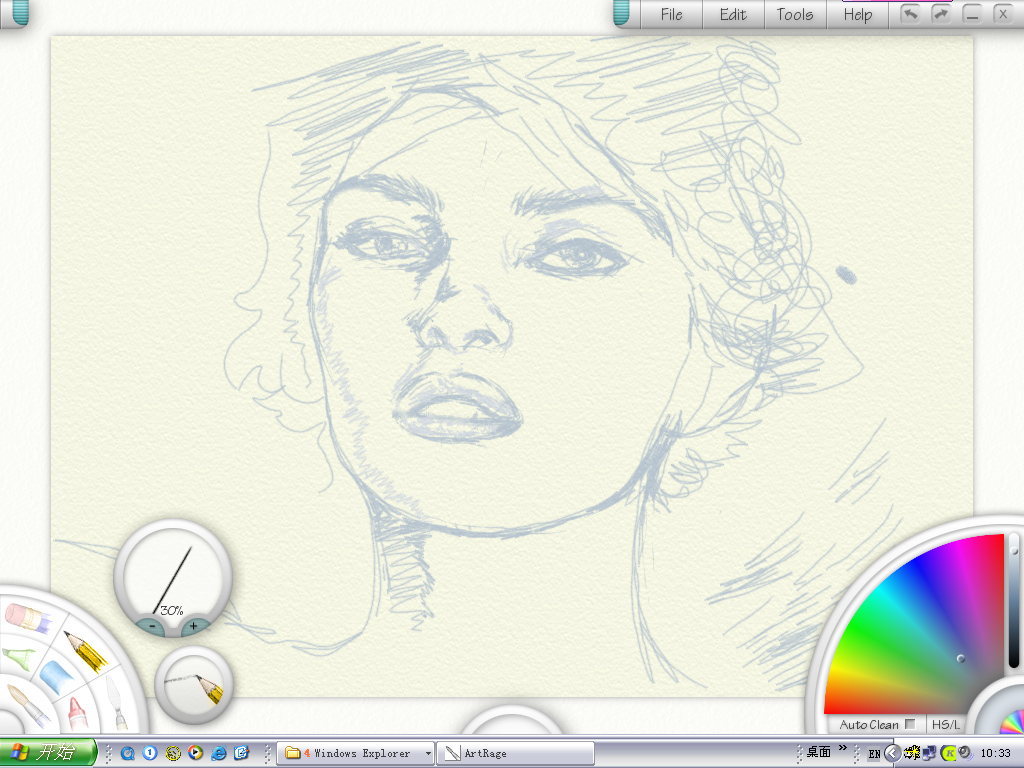Select the Palette Knife tool
The width and height of the screenshot is (1024, 768).
click(116, 703)
